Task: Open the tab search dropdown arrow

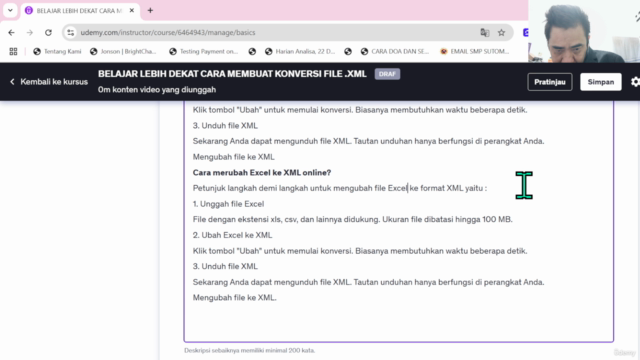Action: [10, 10]
